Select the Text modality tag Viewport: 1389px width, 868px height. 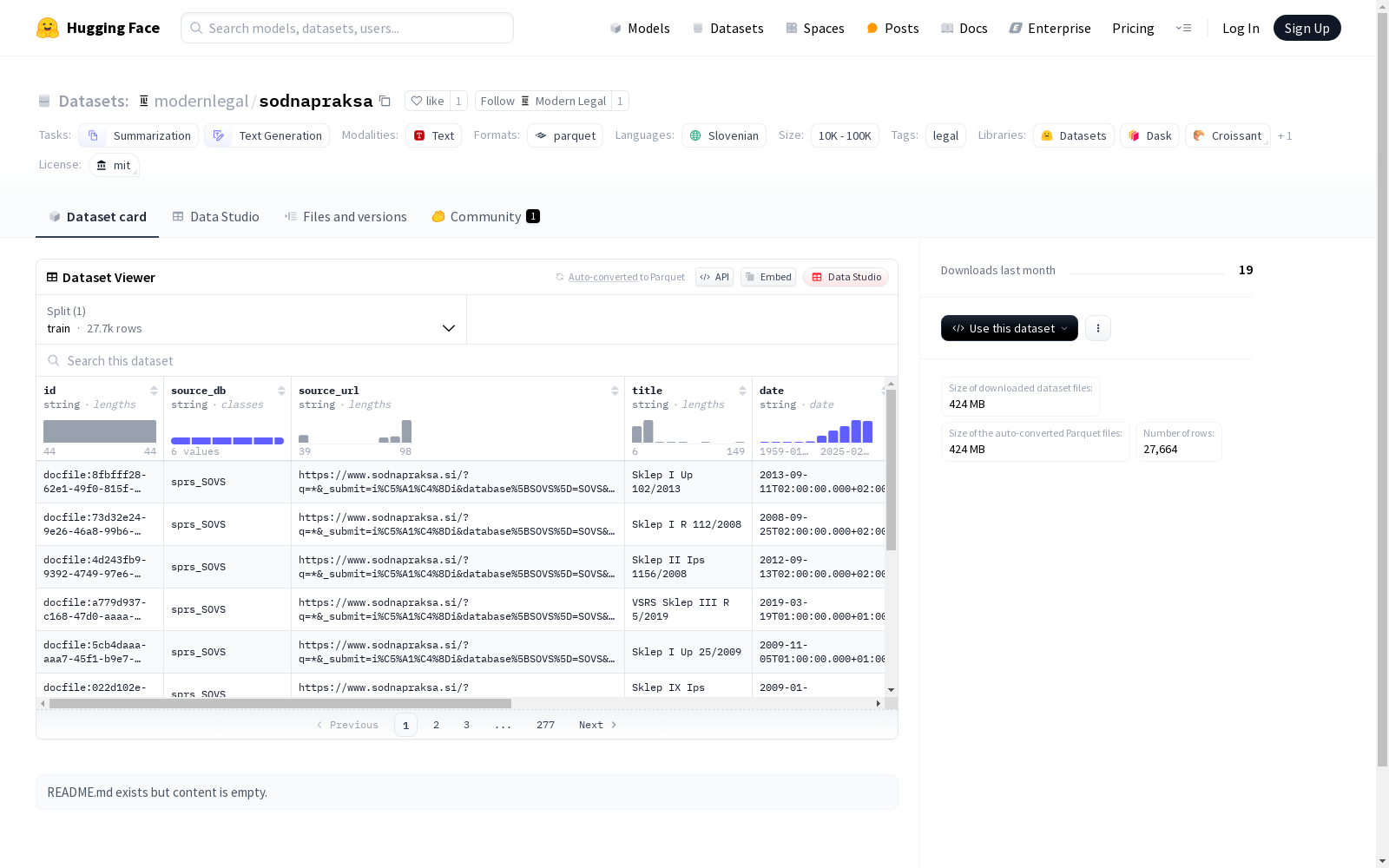click(x=433, y=135)
